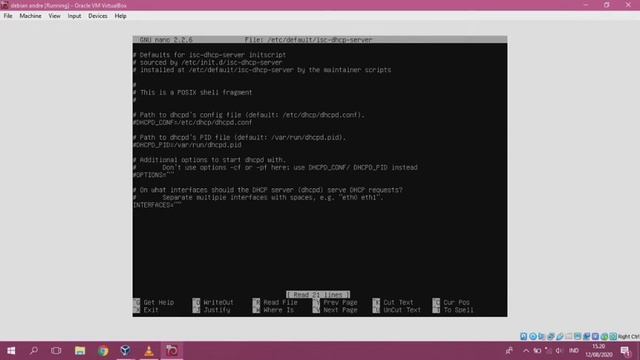640x360 pixels.
Task: Click the '# sourced by /etc/init.d/isc-dhcp-server' line
Action: [x=207, y=62]
